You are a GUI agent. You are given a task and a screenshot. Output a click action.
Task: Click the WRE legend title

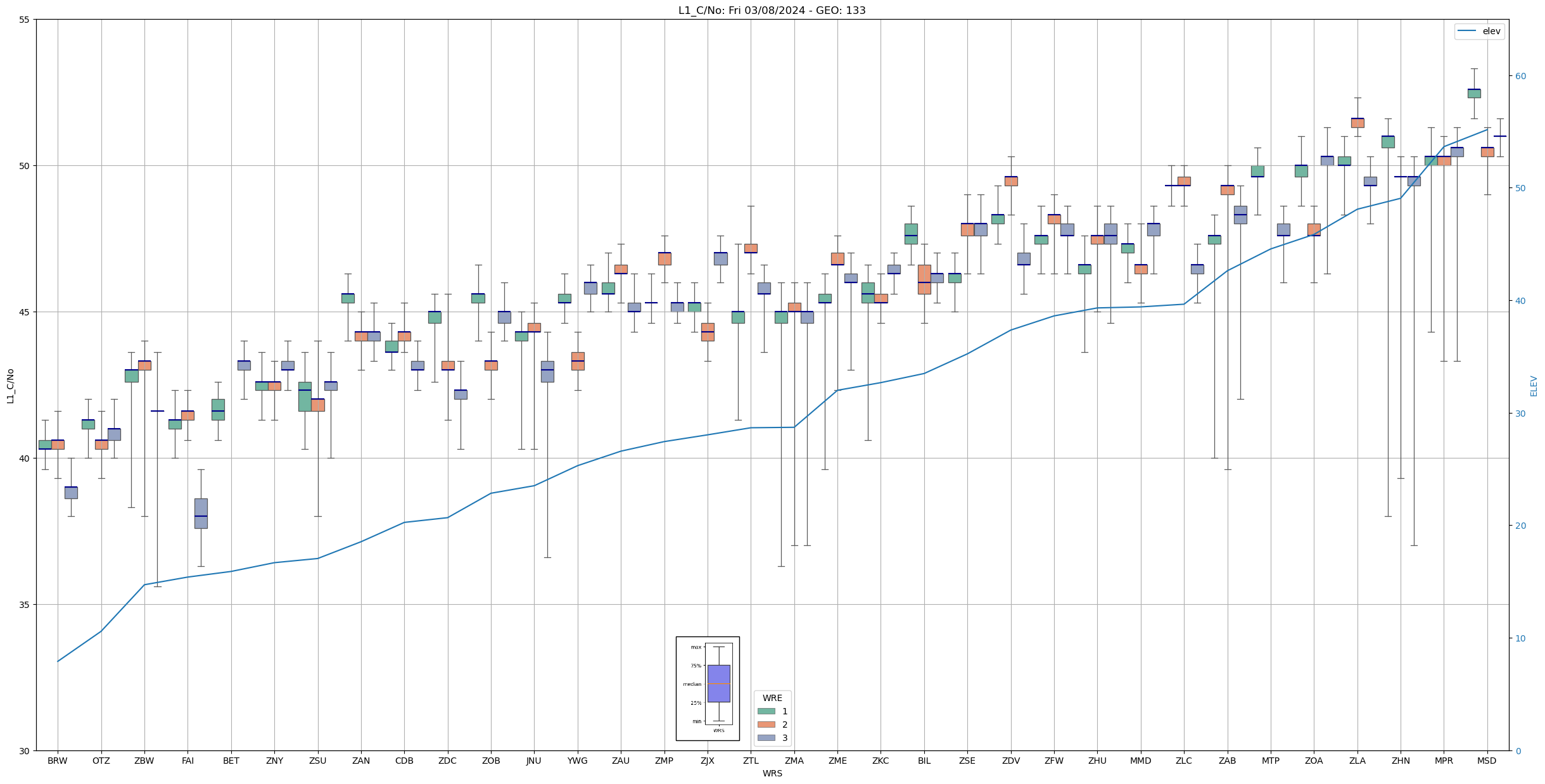[x=772, y=698]
